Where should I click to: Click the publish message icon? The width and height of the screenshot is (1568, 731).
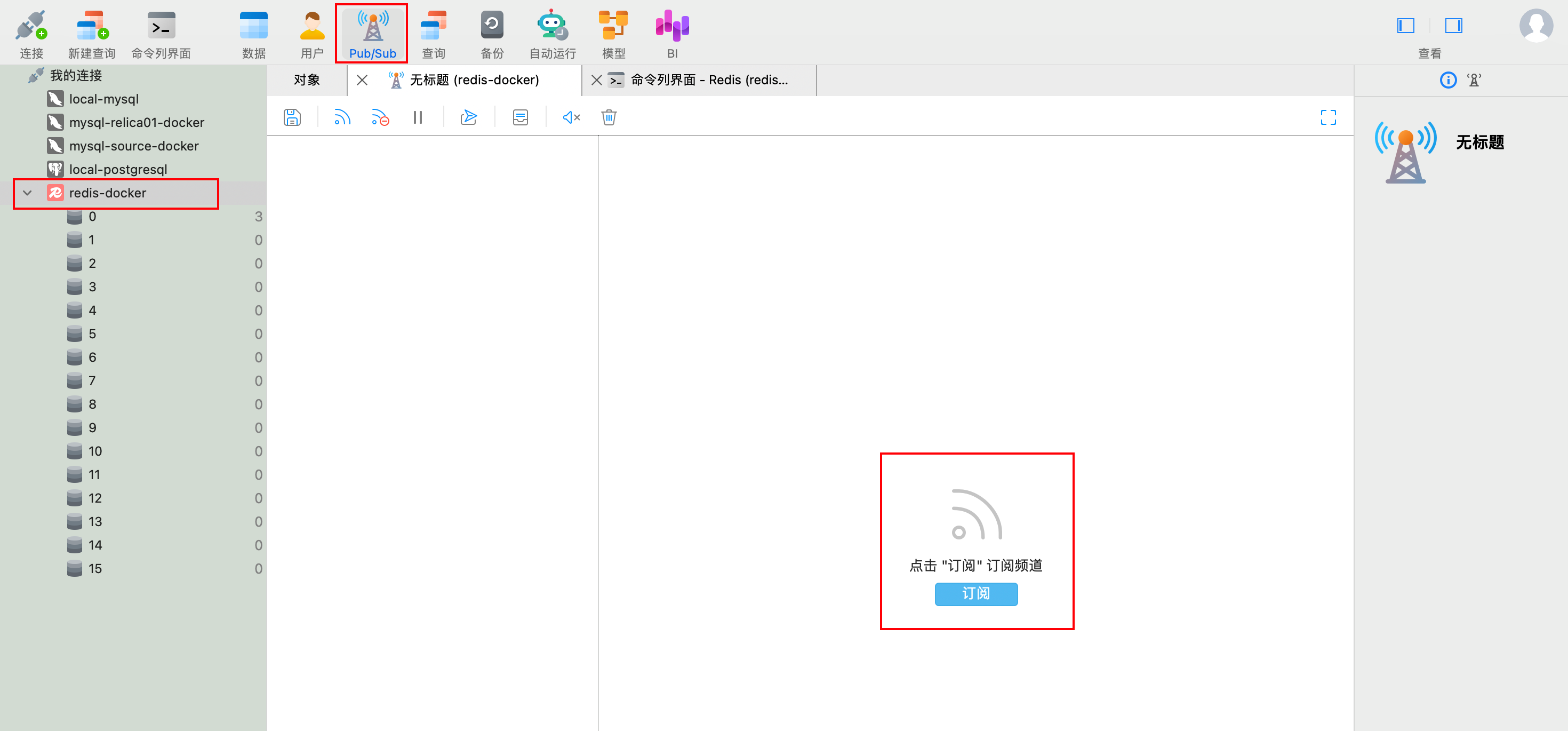pyautogui.click(x=469, y=117)
